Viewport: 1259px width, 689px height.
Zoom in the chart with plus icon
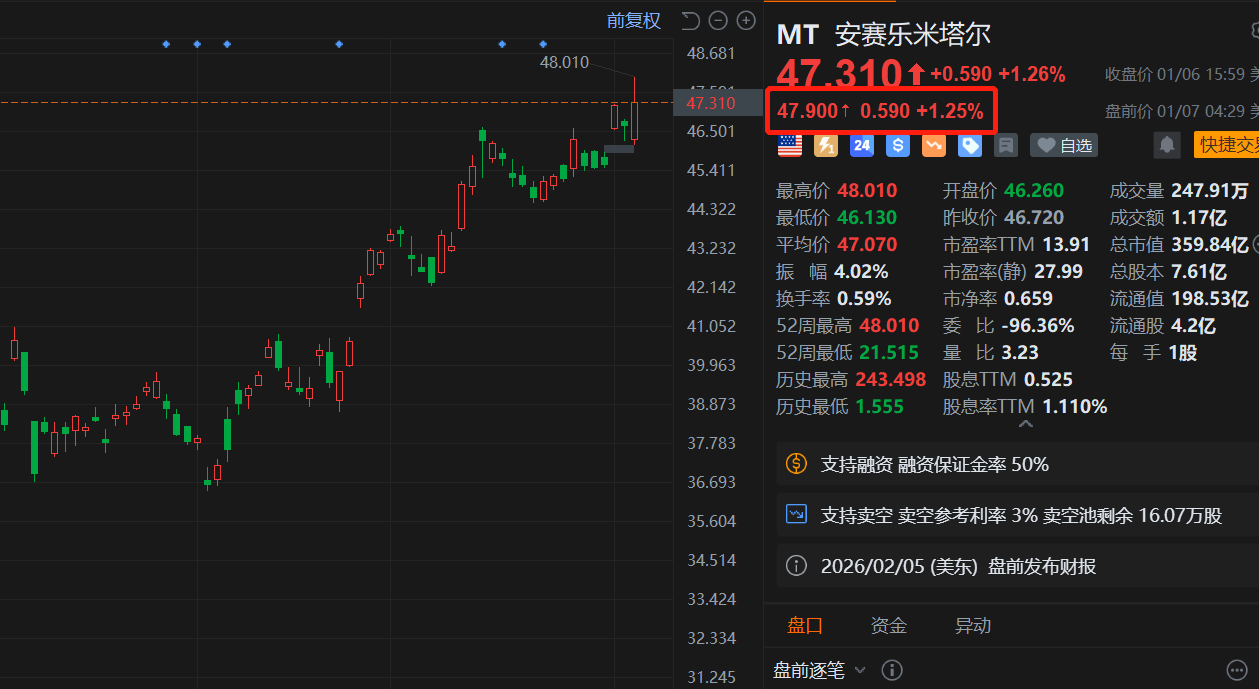click(746, 20)
